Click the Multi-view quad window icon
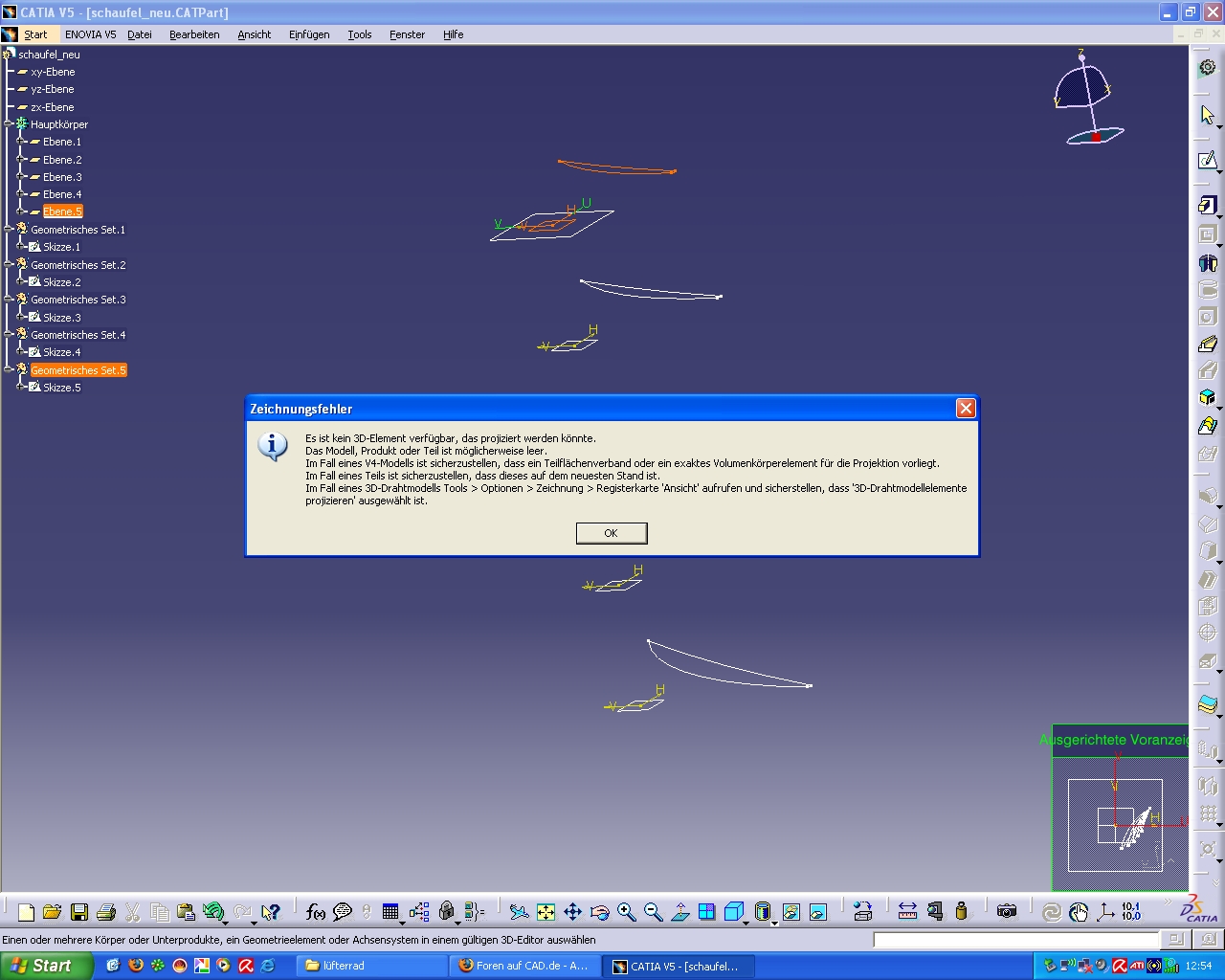This screenshot has height=980, width=1225. pyautogui.click(x=706, y=912)
